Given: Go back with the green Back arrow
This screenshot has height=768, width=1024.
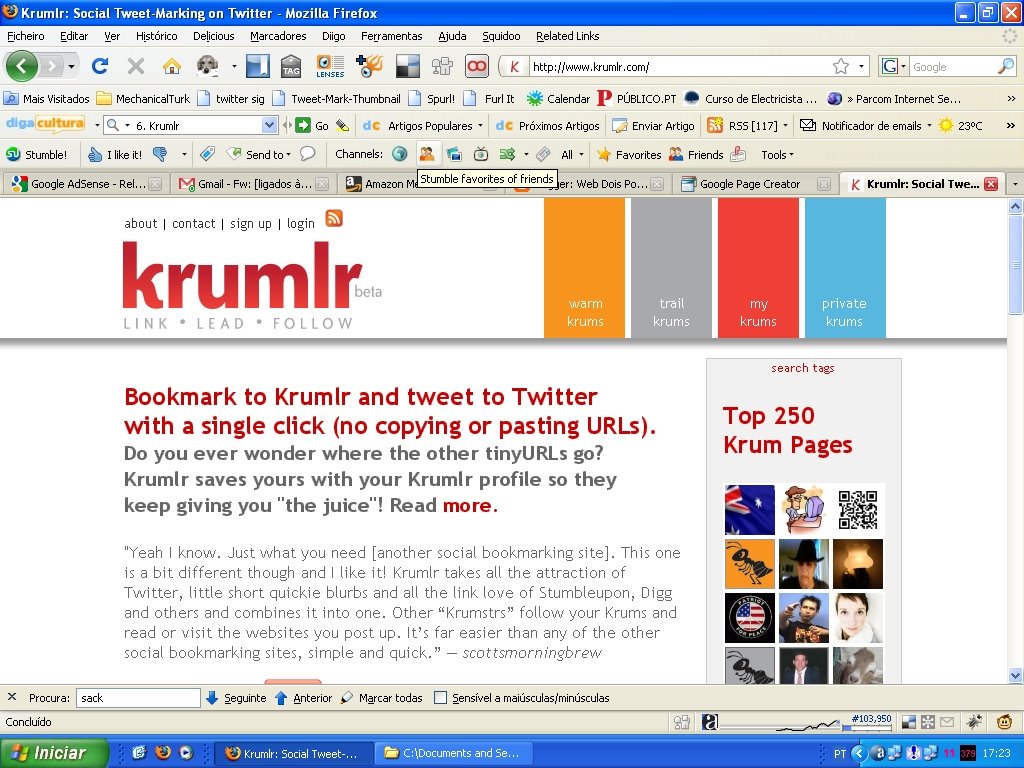Looking at the screenshot, I should coord(22,66).
